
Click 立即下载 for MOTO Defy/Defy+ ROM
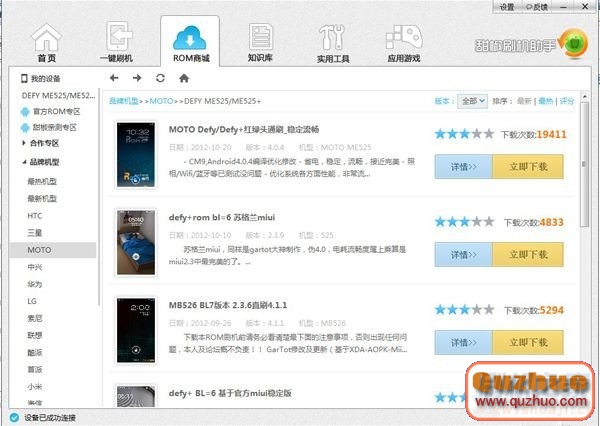528,166
